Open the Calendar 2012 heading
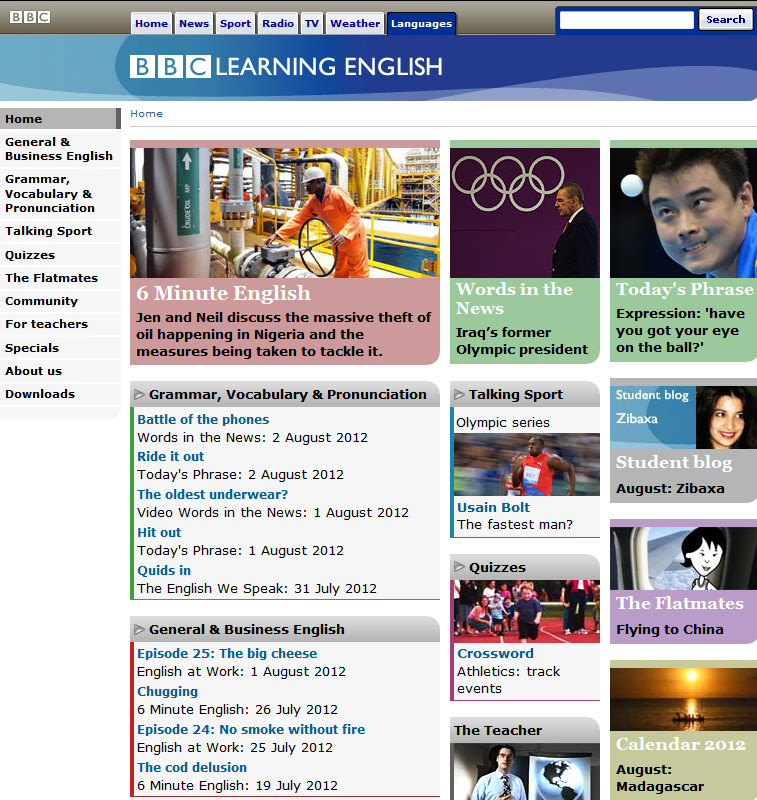 click(681, 744)
